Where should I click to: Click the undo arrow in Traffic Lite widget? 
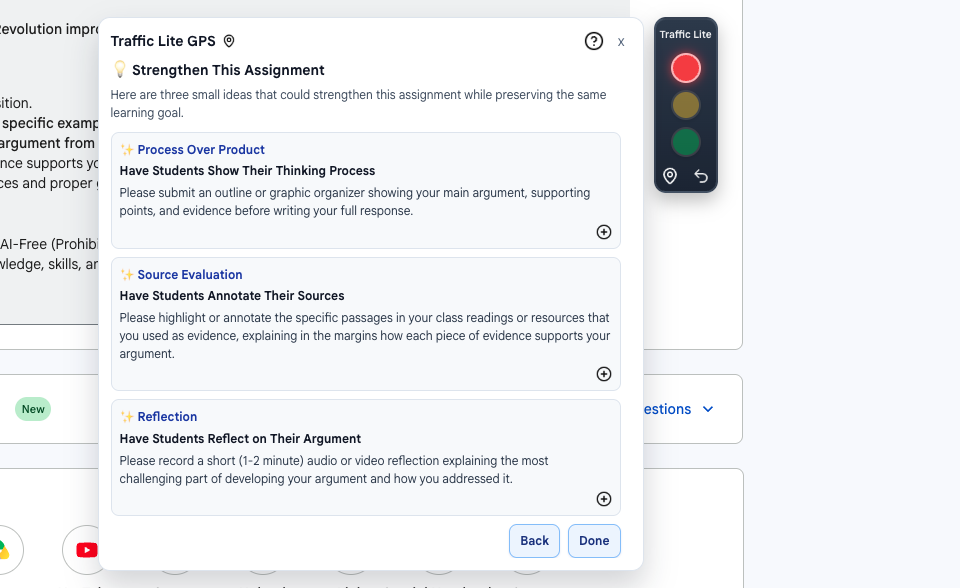point(701,176)
